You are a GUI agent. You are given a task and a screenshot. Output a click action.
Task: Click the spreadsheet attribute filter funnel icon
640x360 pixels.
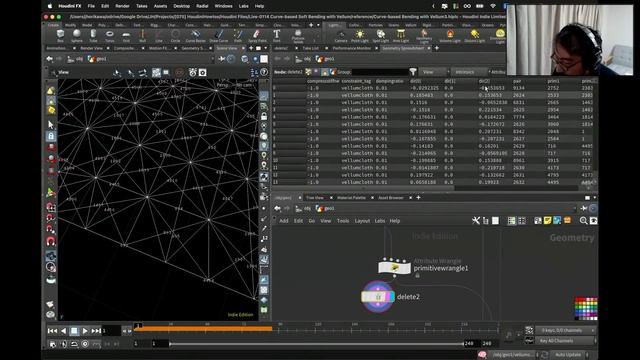click(413, 72)
